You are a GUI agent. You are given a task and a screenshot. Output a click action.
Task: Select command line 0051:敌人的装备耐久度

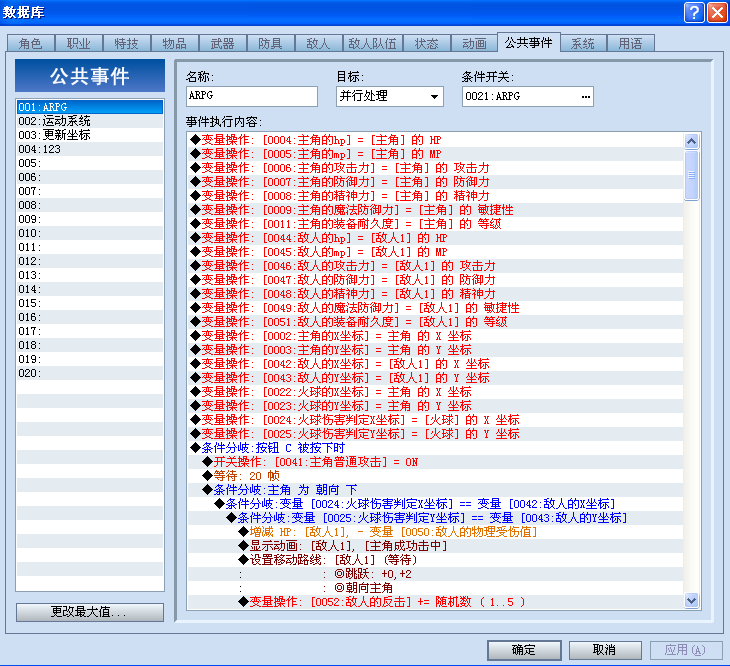pyautogui.click(x=435, y=322)
